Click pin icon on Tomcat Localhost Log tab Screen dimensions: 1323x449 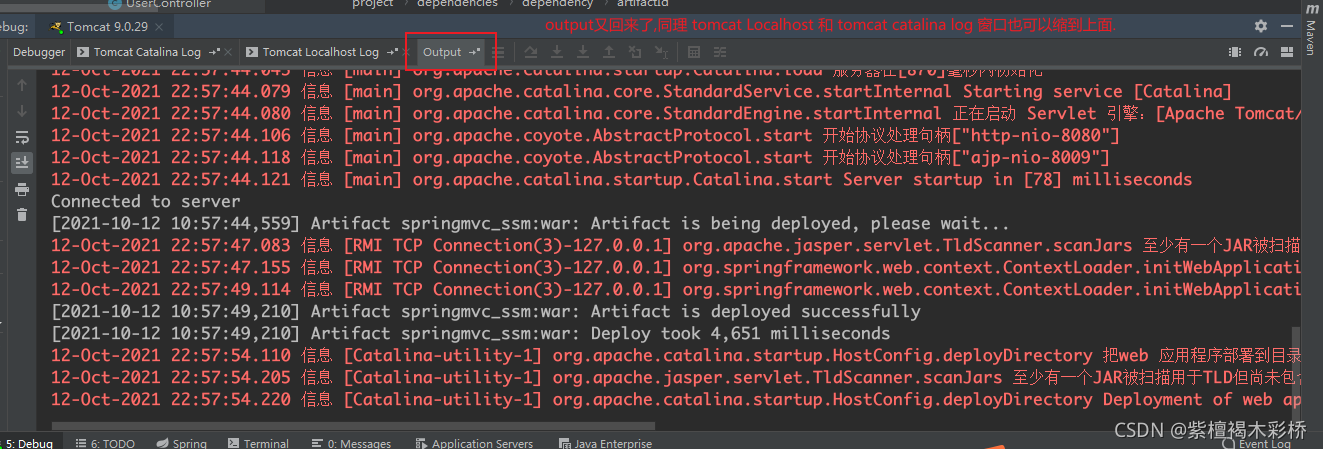pos(393,52)
